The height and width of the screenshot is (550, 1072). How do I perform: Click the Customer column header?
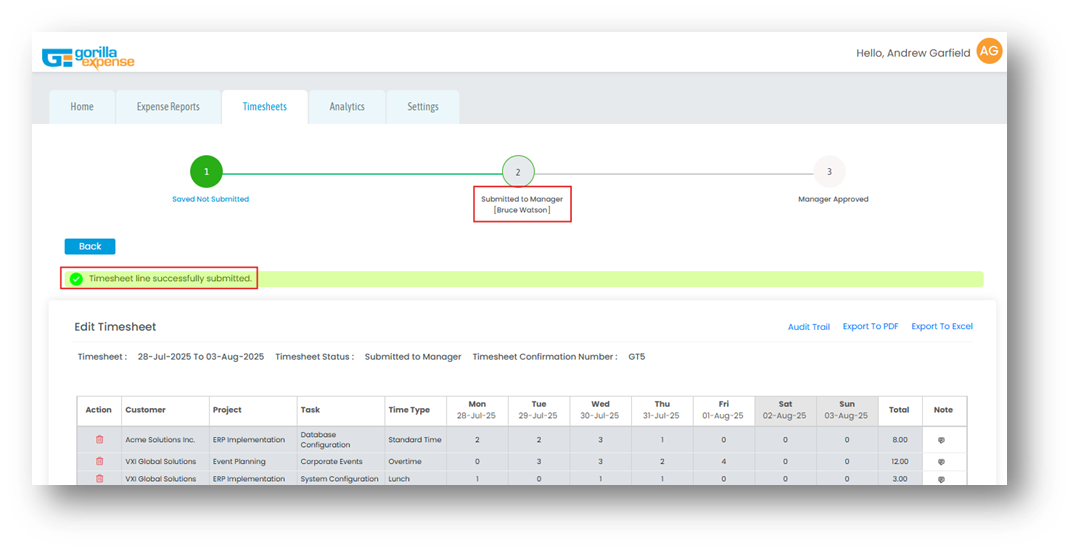coord(165,410)
